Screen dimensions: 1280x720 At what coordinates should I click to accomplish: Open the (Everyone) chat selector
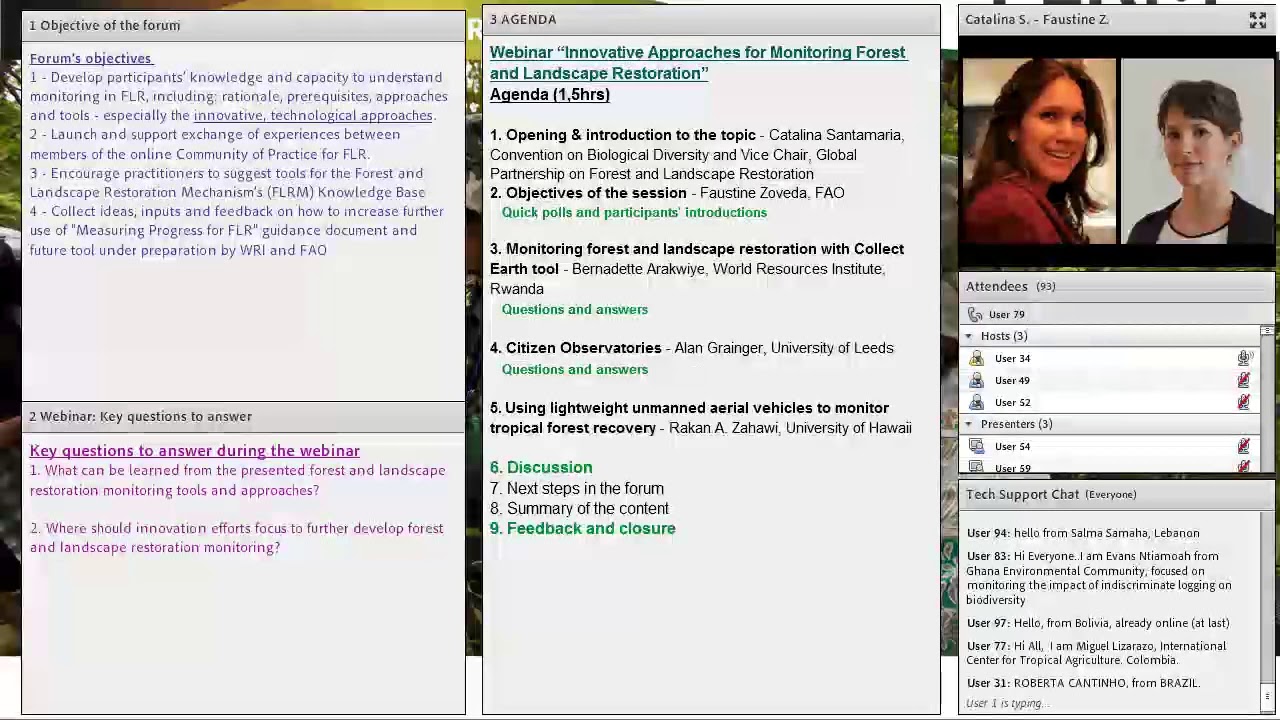point(1110,494)
